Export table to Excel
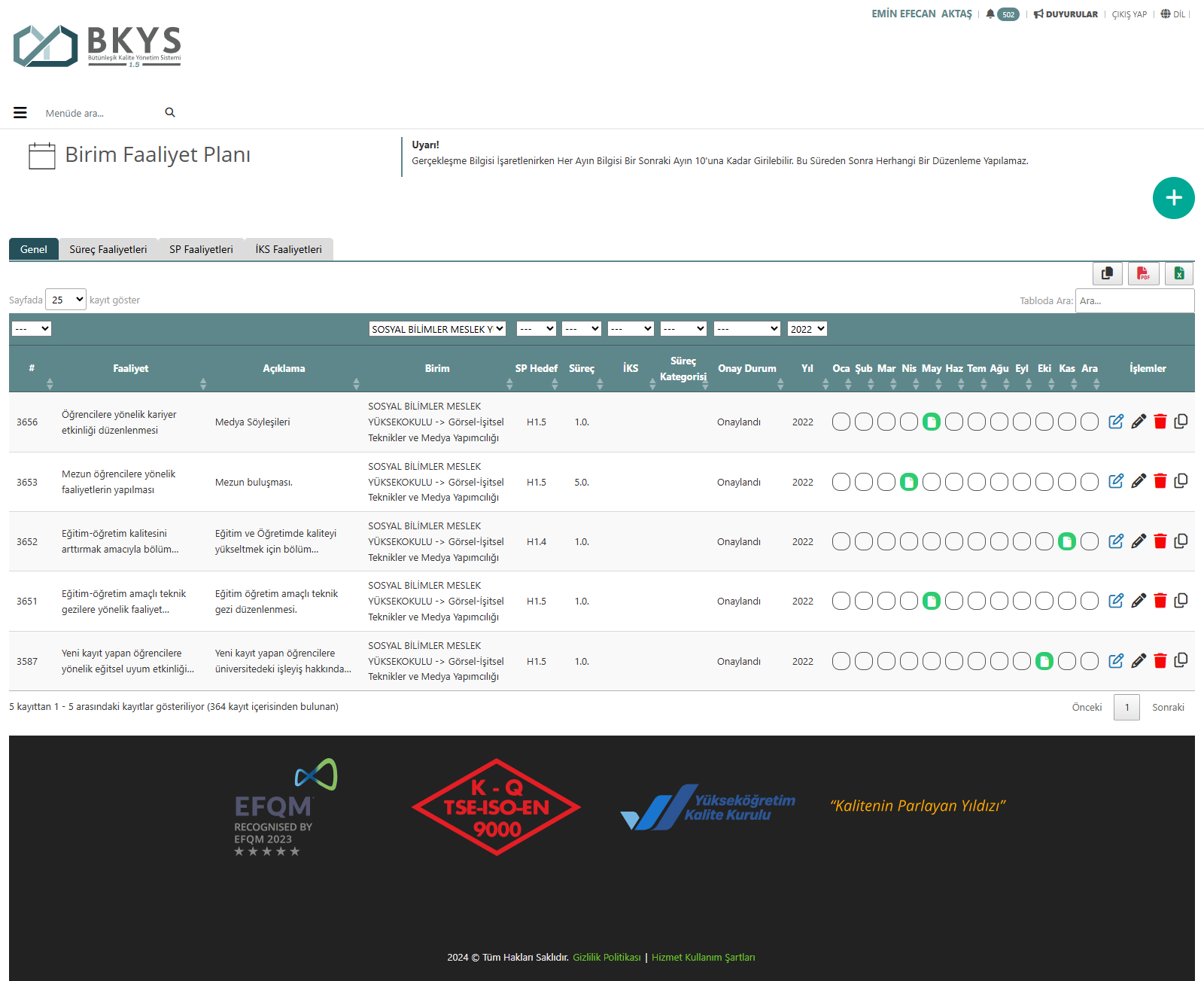Screen dimensions: 1204x981 coord(1179,273)
